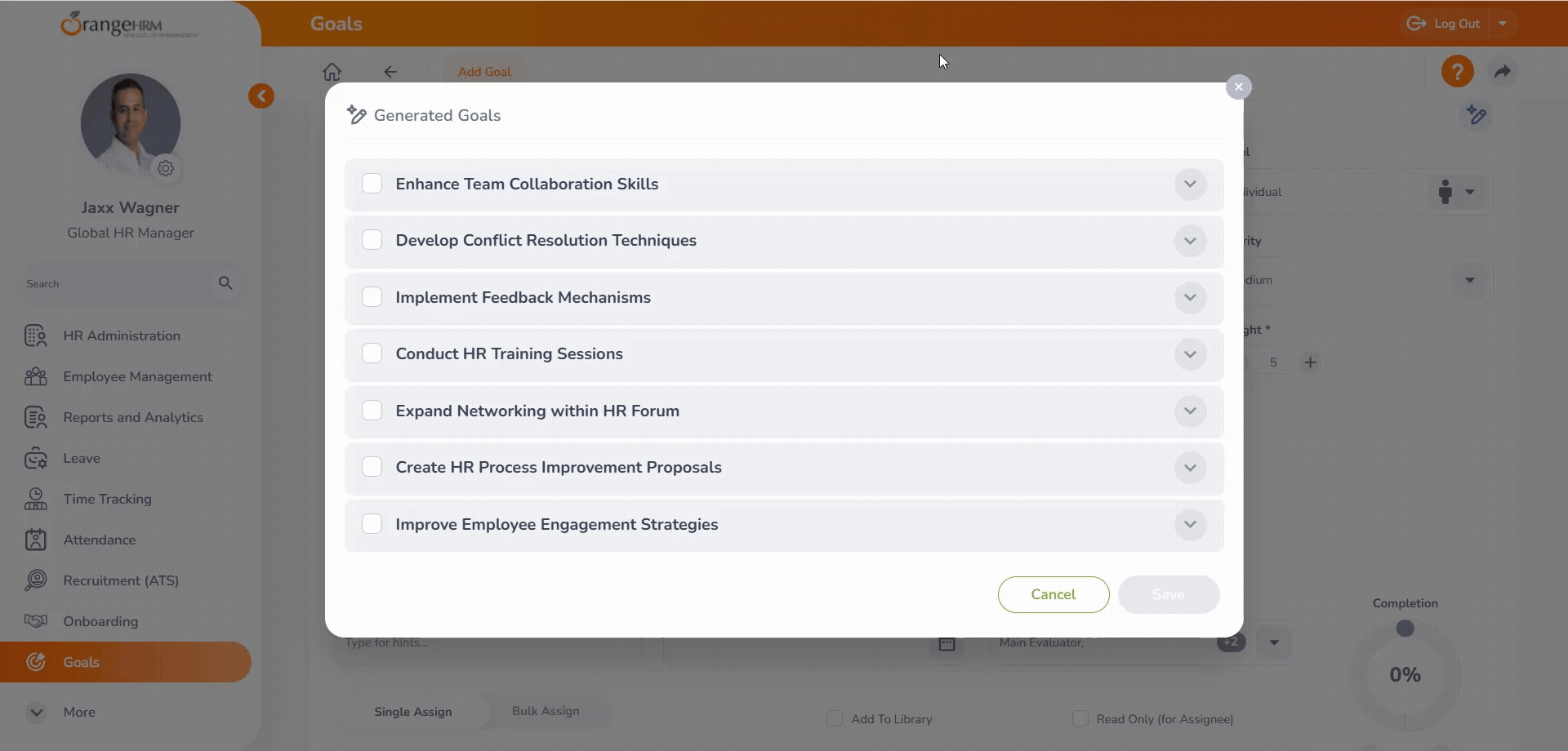Click the back arrow icon
1568x751 pixels.
tap(390, 72)
